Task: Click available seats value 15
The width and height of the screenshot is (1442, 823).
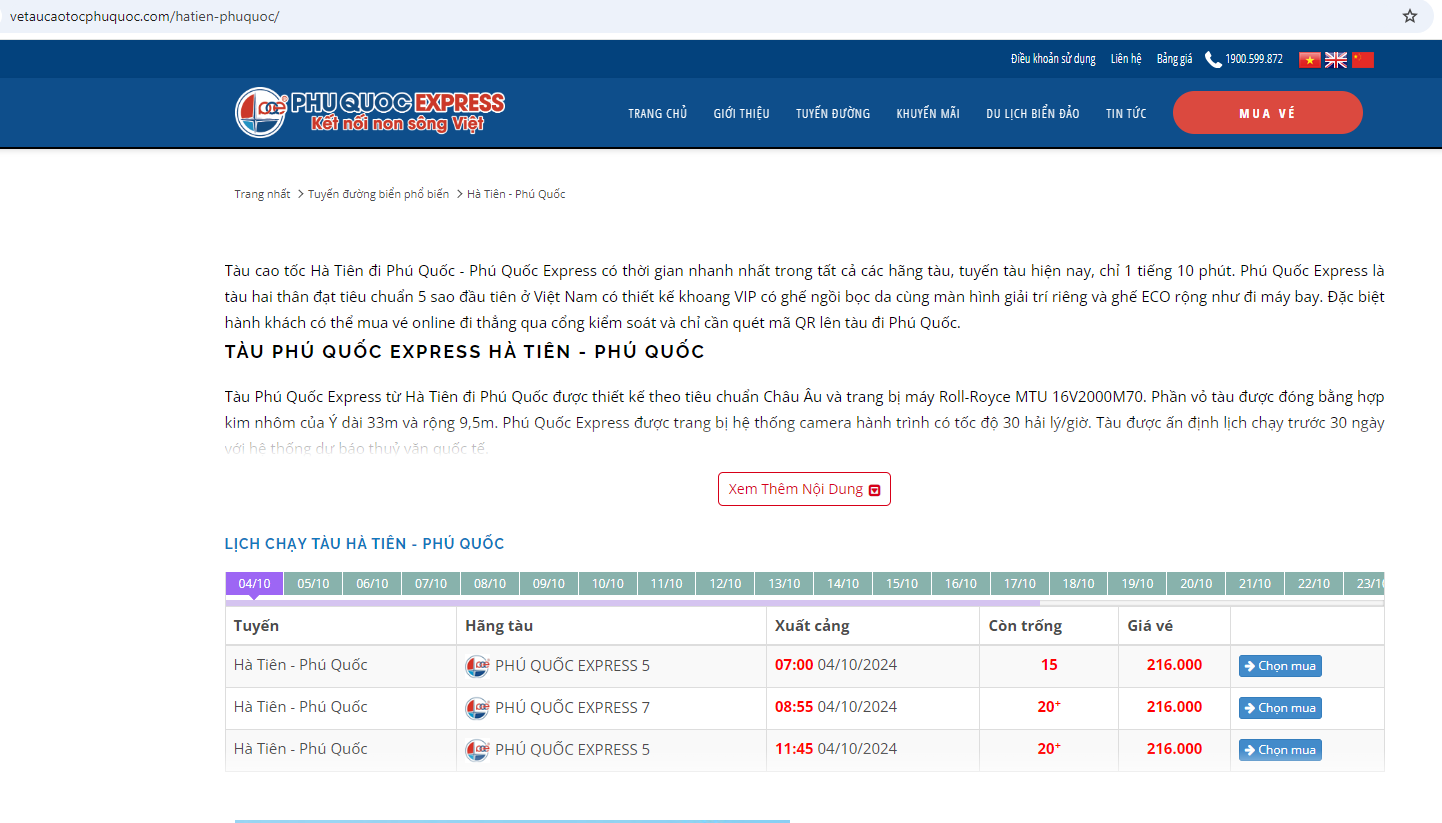Action: 1049,665
